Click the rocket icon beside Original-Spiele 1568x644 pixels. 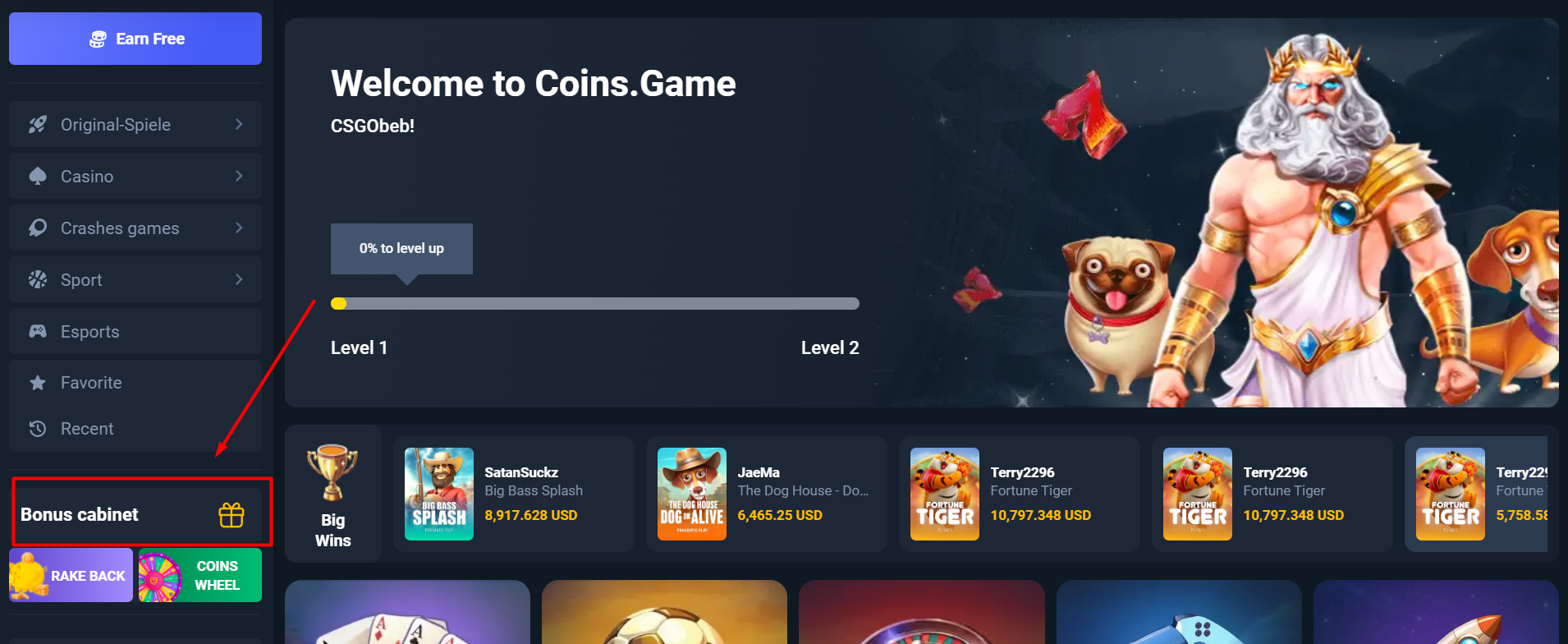pos(38,124)
